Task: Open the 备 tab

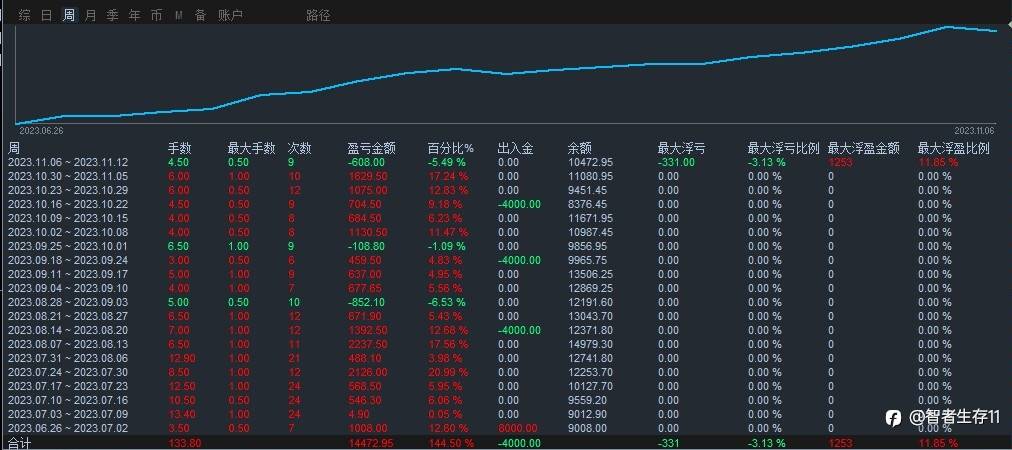Action: (200, 15)
